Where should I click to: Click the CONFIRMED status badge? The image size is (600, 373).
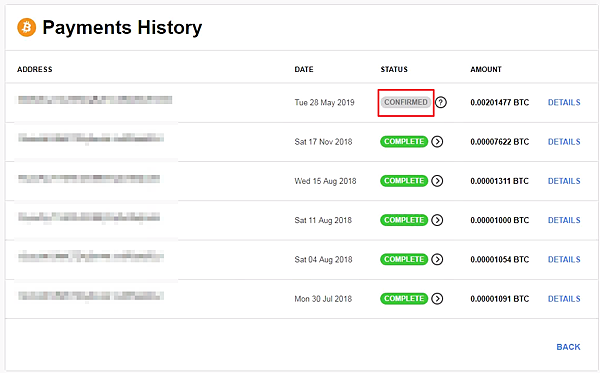tap(406, 102)
